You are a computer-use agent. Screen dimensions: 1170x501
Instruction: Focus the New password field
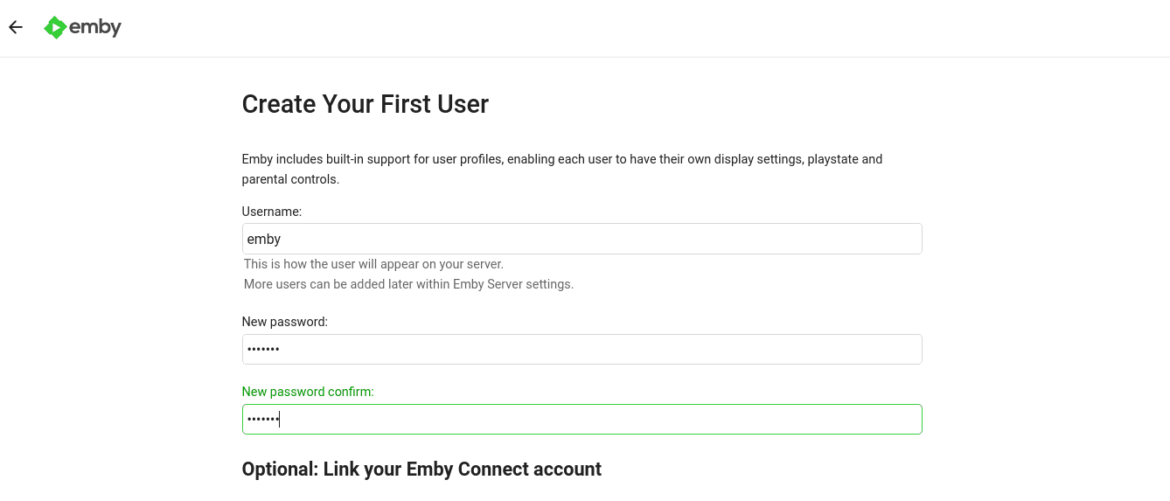(x=582, y=349)
